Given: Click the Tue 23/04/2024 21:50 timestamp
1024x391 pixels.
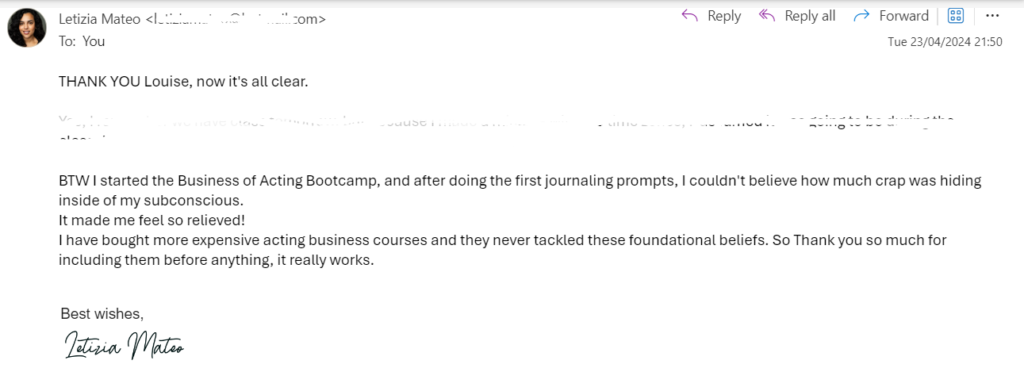Looking at the screenshot, I should tap(945, 42).
